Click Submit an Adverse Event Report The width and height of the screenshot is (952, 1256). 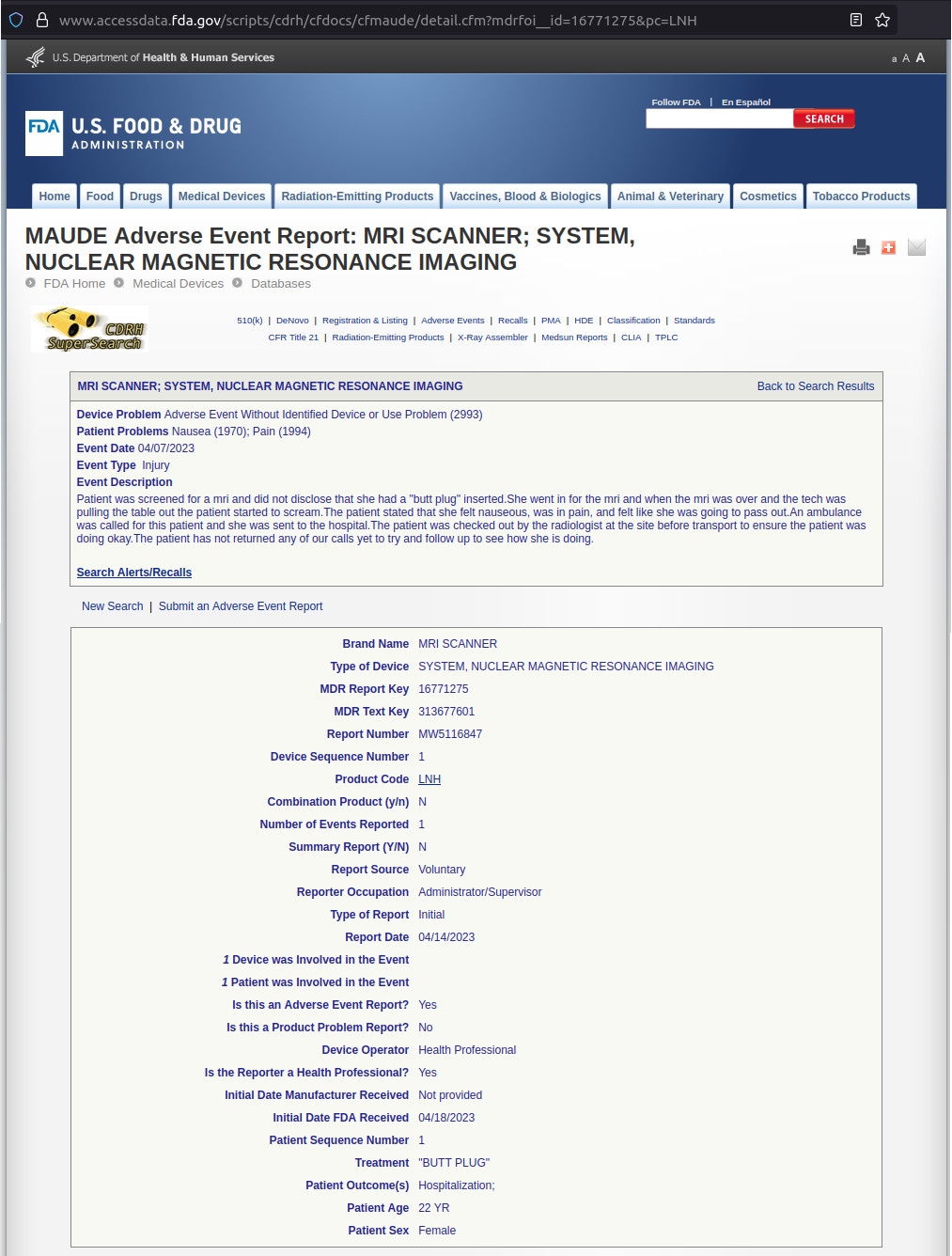coord(241,606)
